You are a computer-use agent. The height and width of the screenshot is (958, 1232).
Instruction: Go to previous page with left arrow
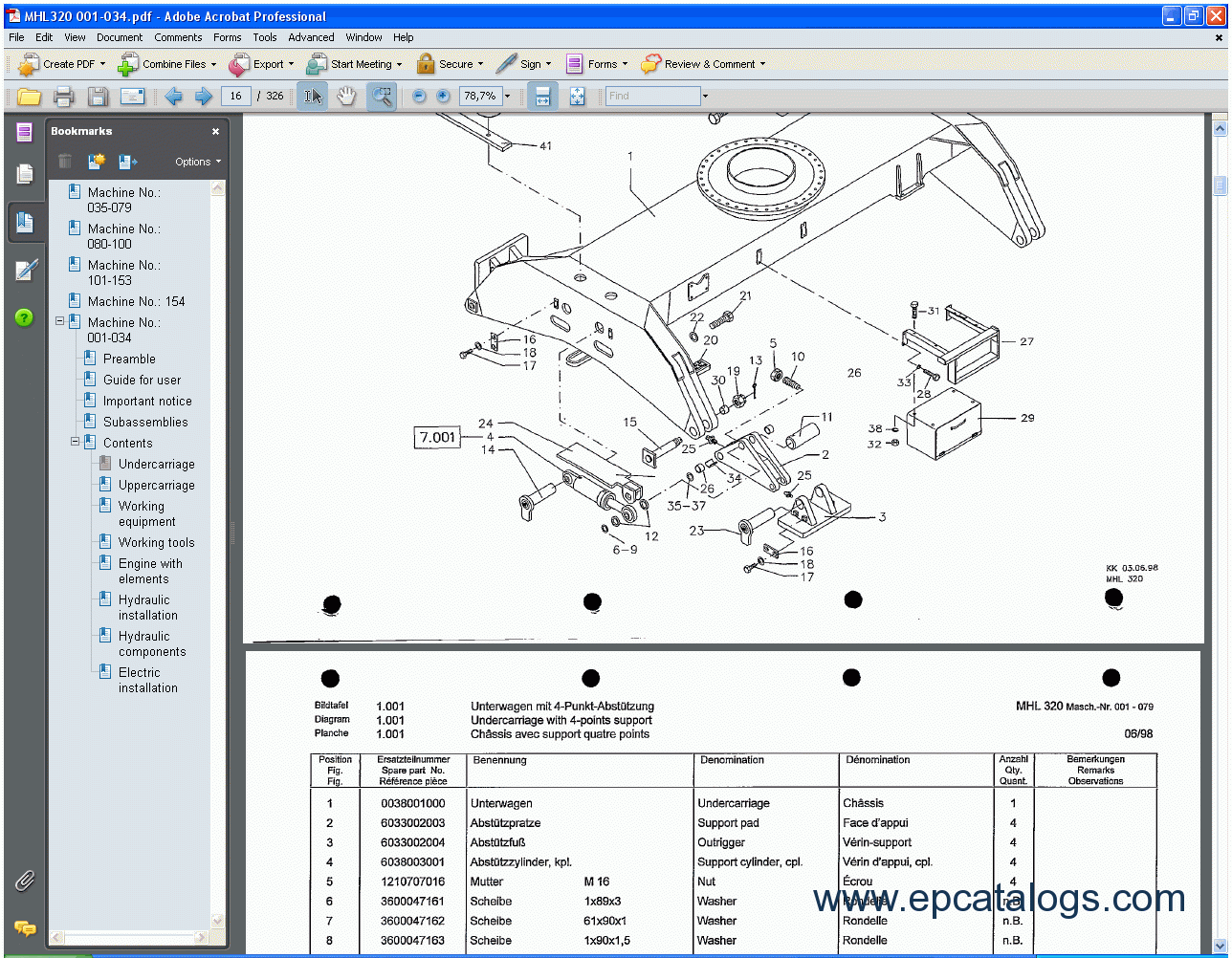173,96
